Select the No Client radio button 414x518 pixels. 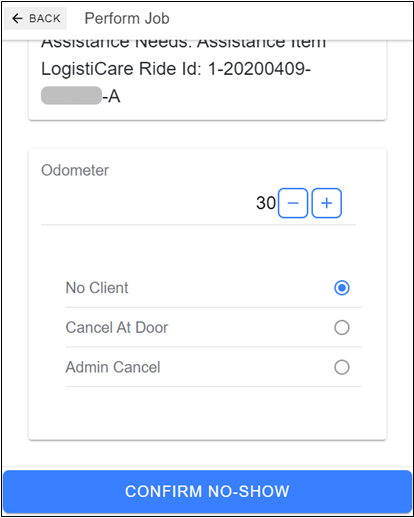coord(342,288)
